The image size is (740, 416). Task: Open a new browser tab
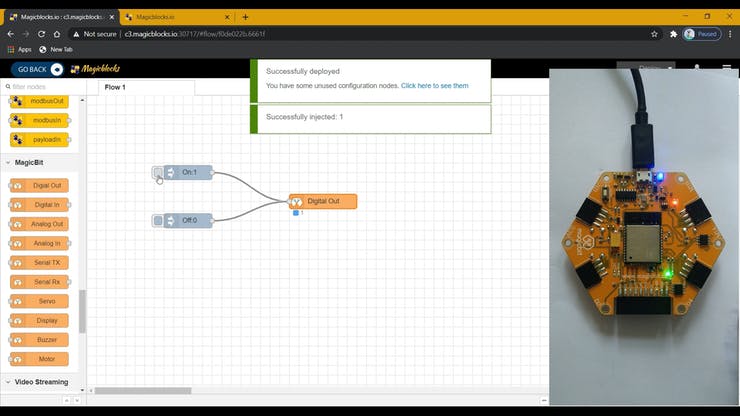245,17
